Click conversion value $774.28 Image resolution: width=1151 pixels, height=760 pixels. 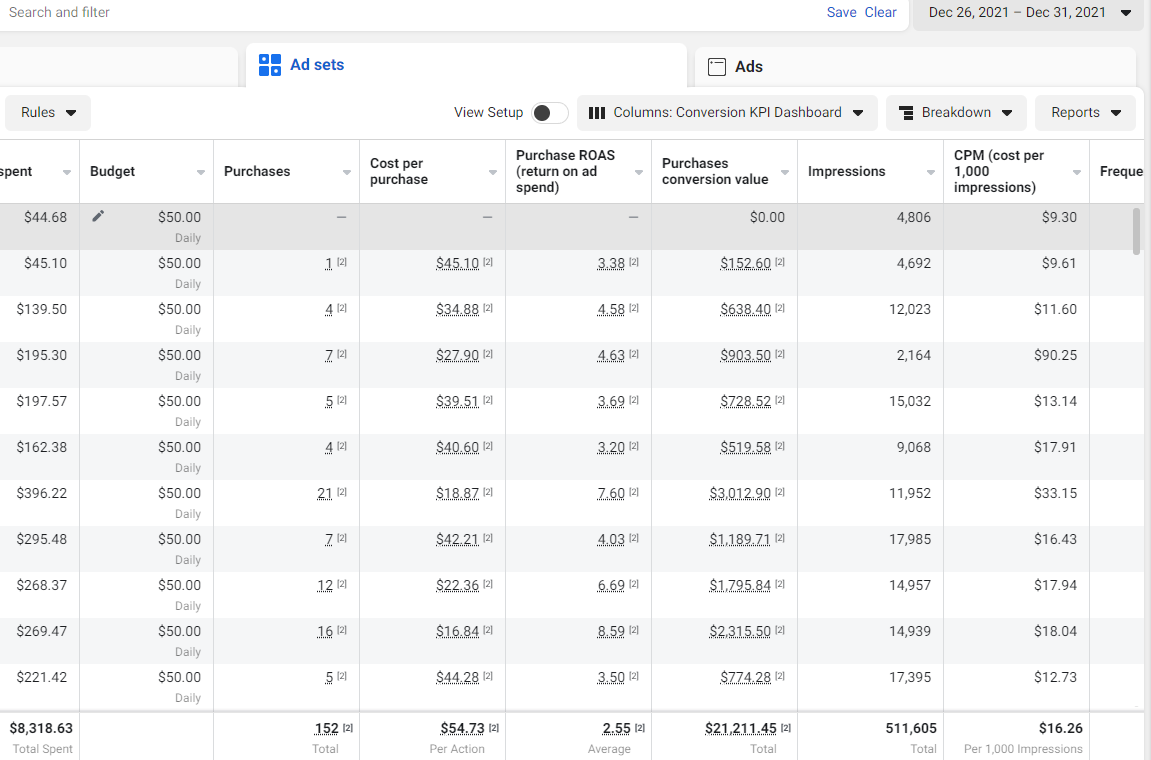745,677
